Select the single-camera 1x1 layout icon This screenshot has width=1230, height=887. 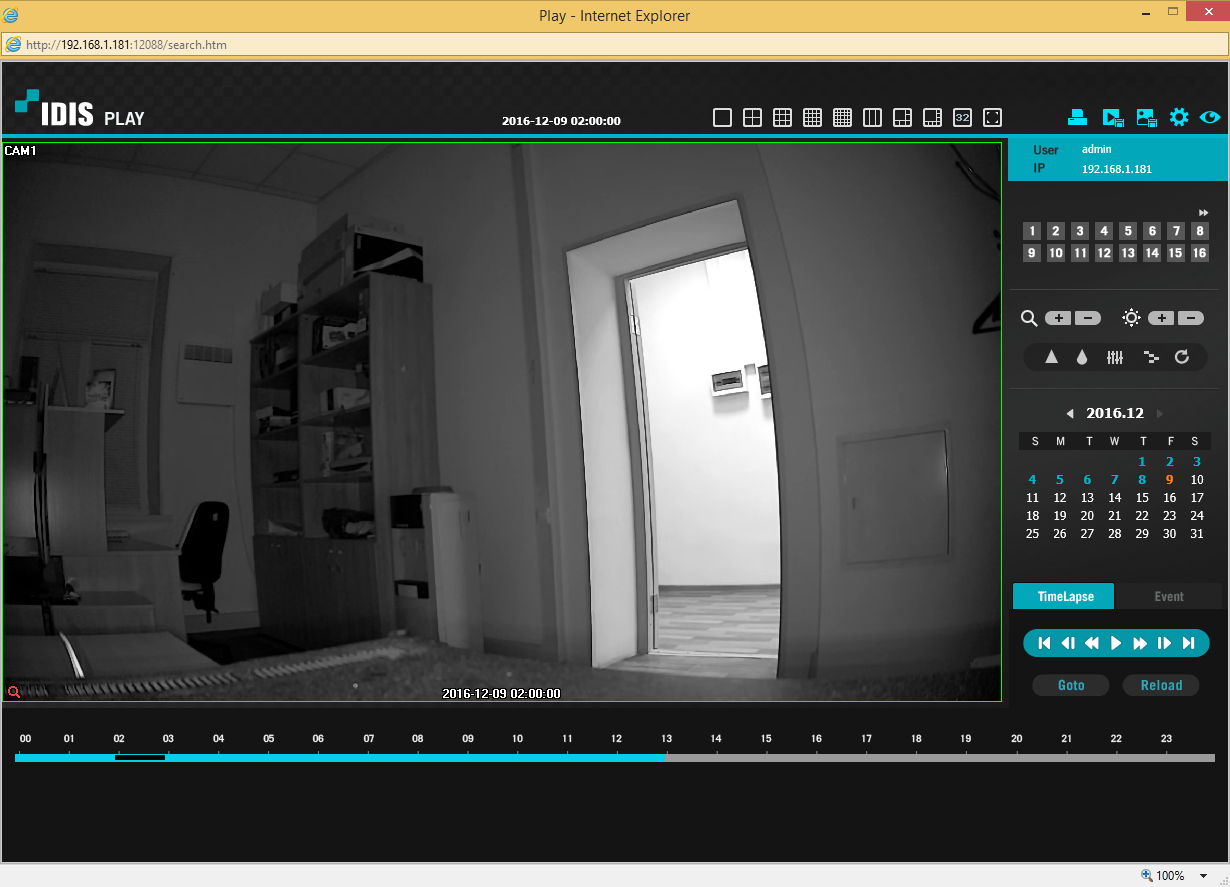click(x=722, y=118)
